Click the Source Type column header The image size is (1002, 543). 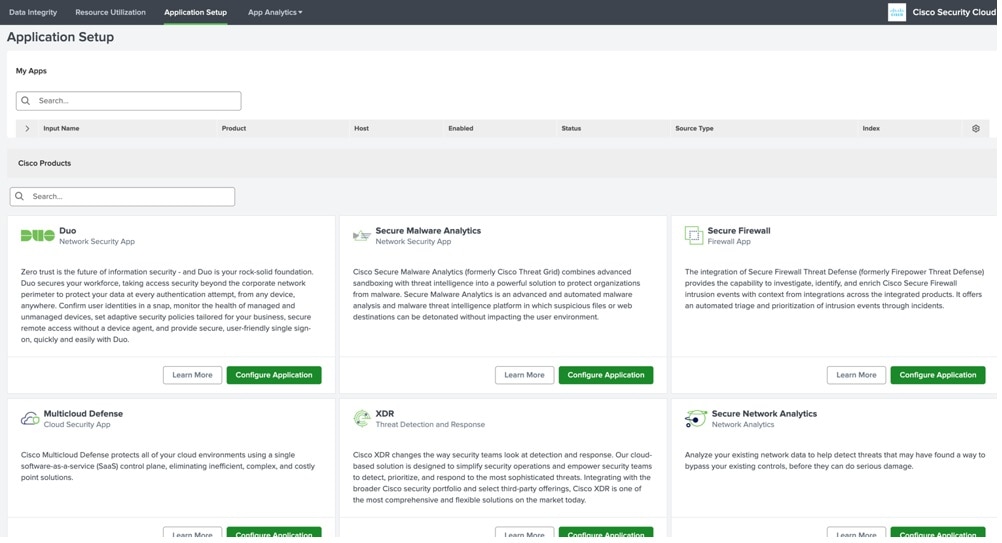pyautogui.click(x=694, y=128)
